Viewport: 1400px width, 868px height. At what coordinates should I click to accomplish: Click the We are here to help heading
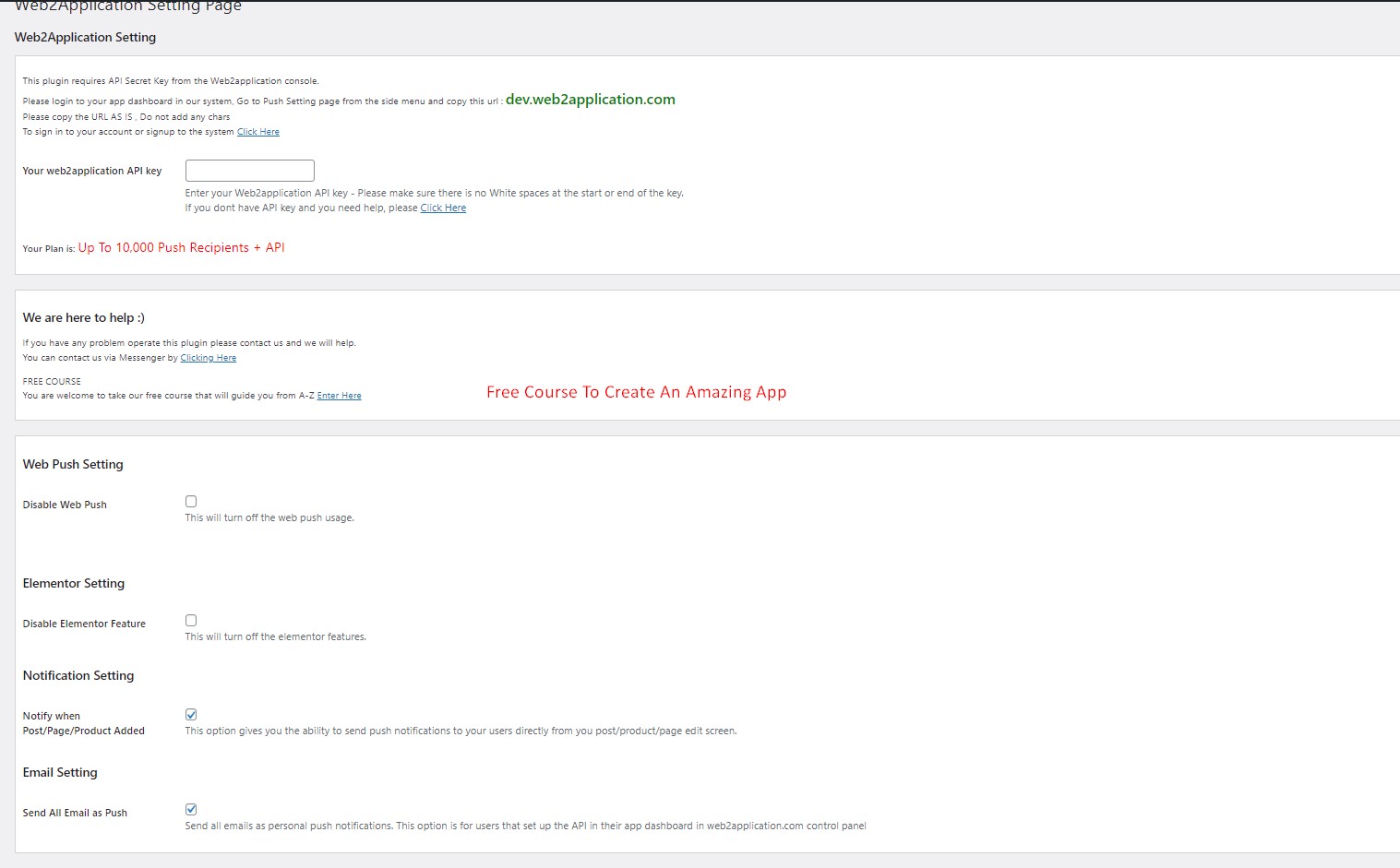pos(84,317)
